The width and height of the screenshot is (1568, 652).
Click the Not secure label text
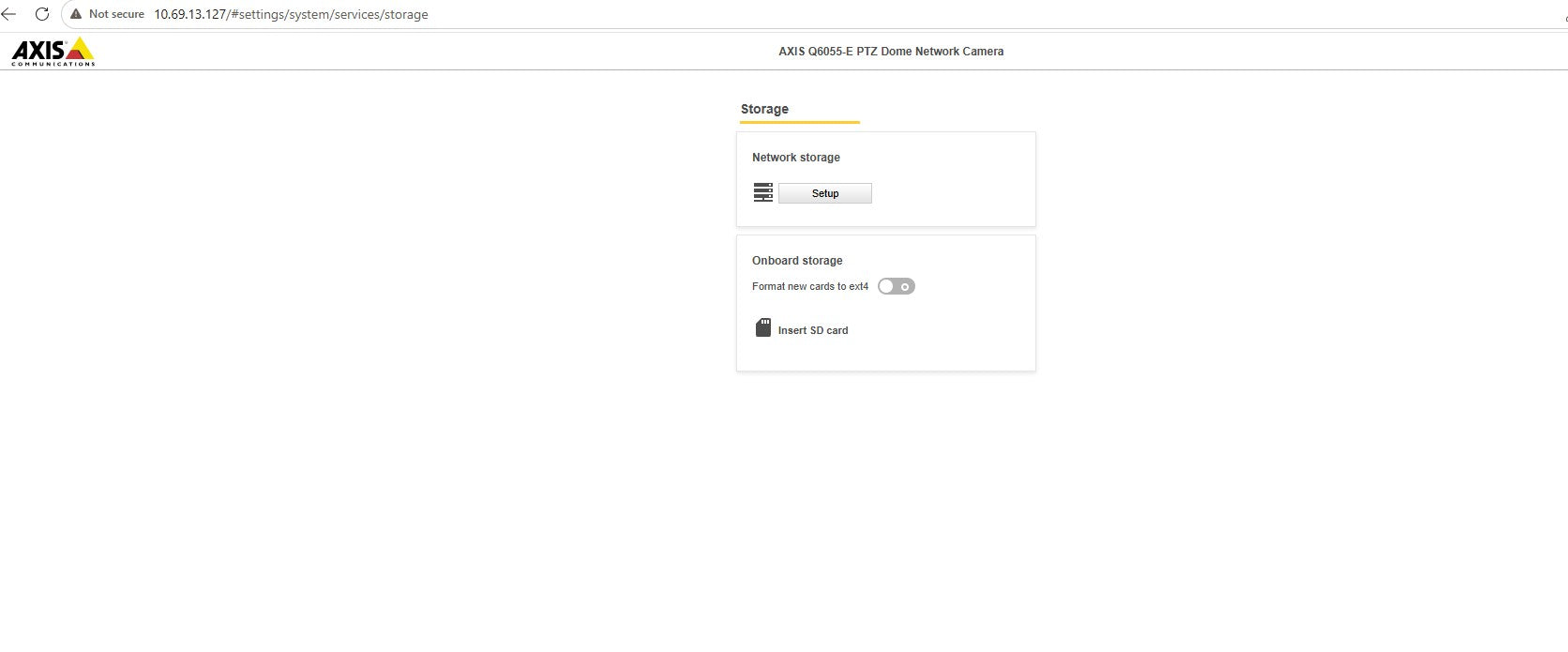[116, 14]
